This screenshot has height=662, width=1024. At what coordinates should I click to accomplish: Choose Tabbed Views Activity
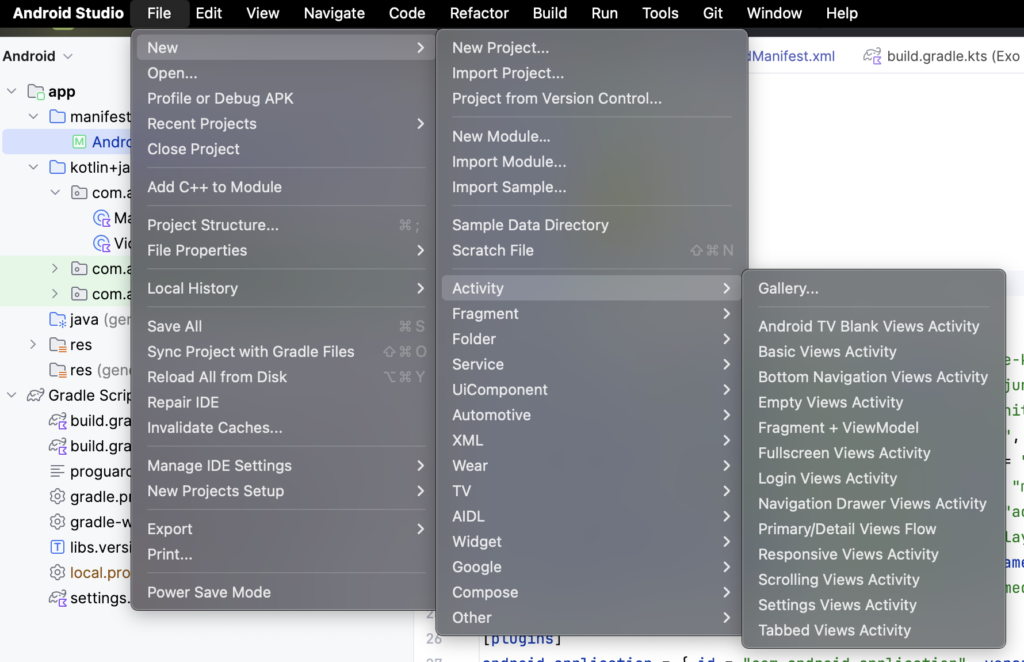pyautogui.click(x=873, y=630)
